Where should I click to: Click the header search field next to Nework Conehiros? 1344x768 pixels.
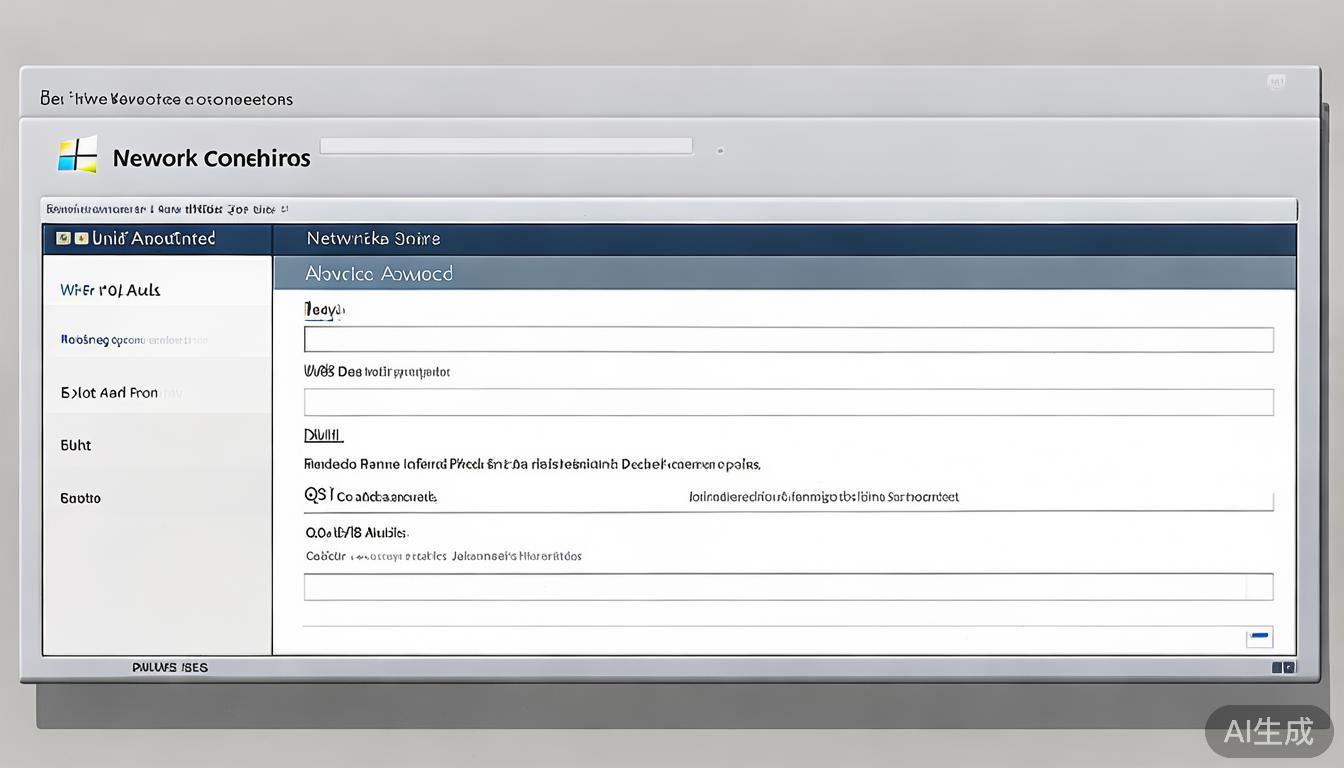506,146
